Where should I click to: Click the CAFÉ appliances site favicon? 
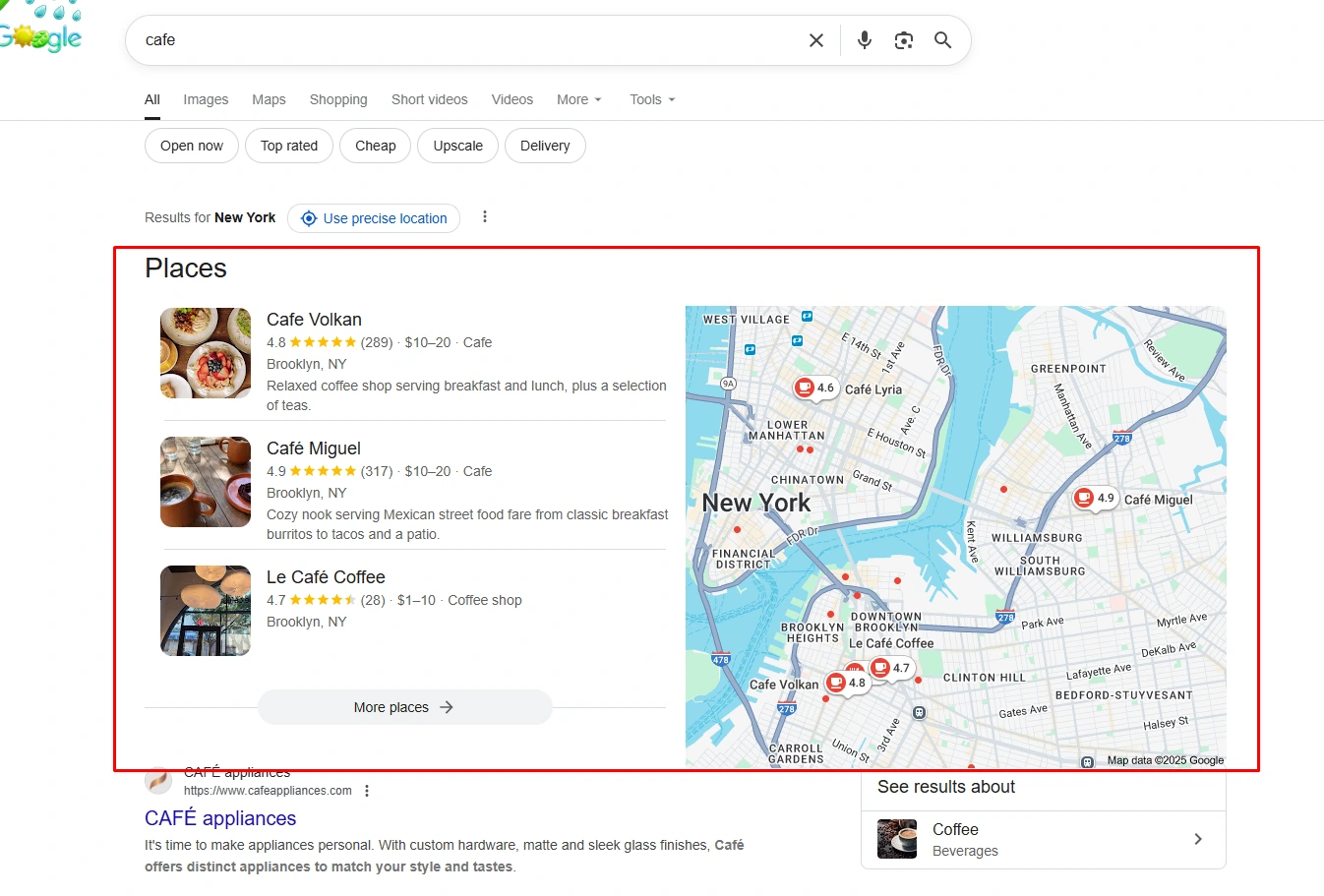[158, 782]
